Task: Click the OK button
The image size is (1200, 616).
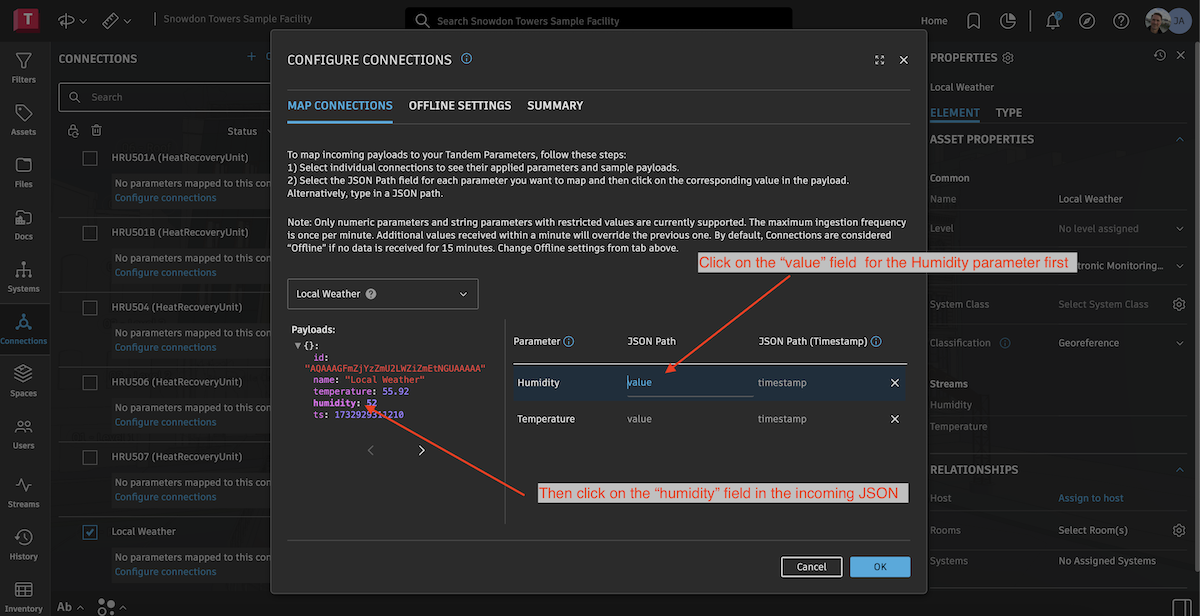Action: coord(880,567)
